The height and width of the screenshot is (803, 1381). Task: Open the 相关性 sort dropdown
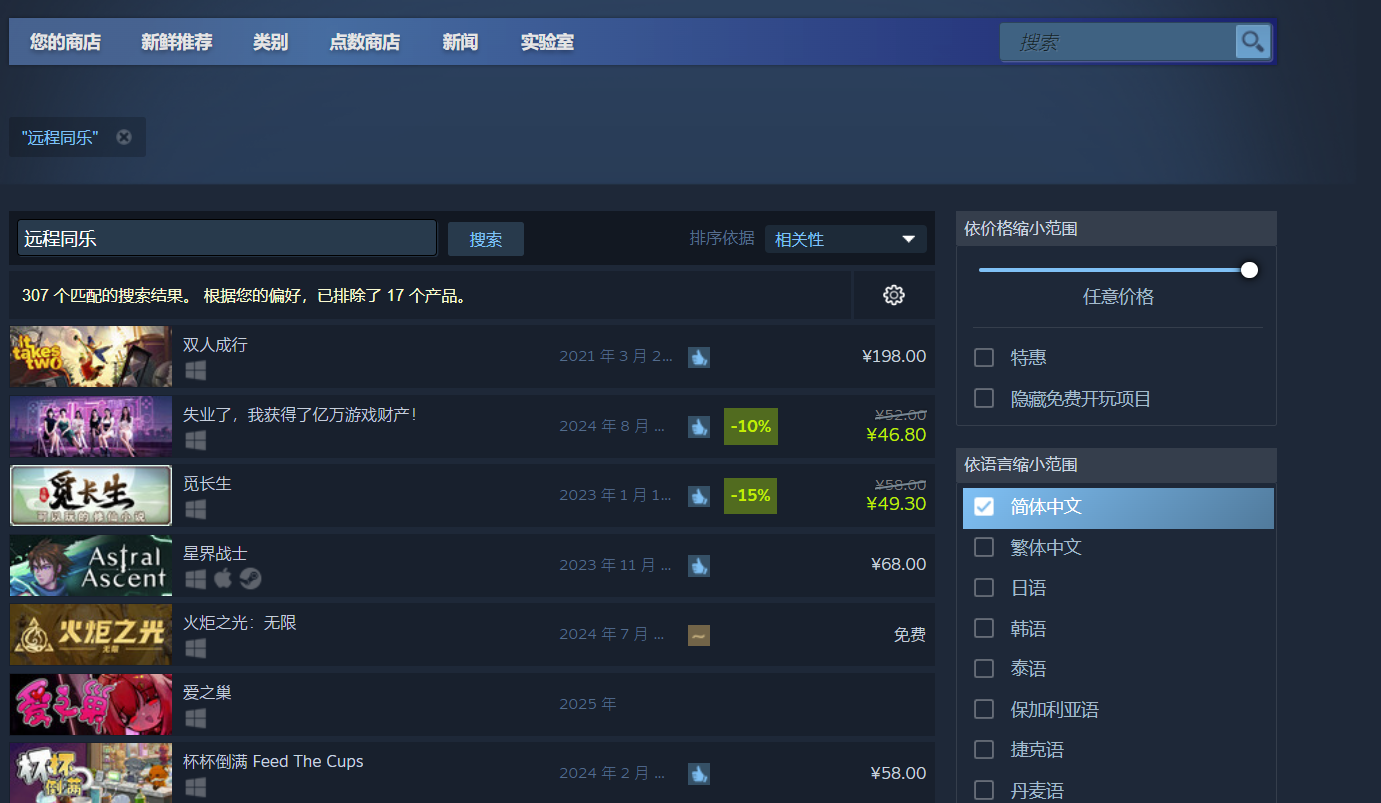pos(846,239)
